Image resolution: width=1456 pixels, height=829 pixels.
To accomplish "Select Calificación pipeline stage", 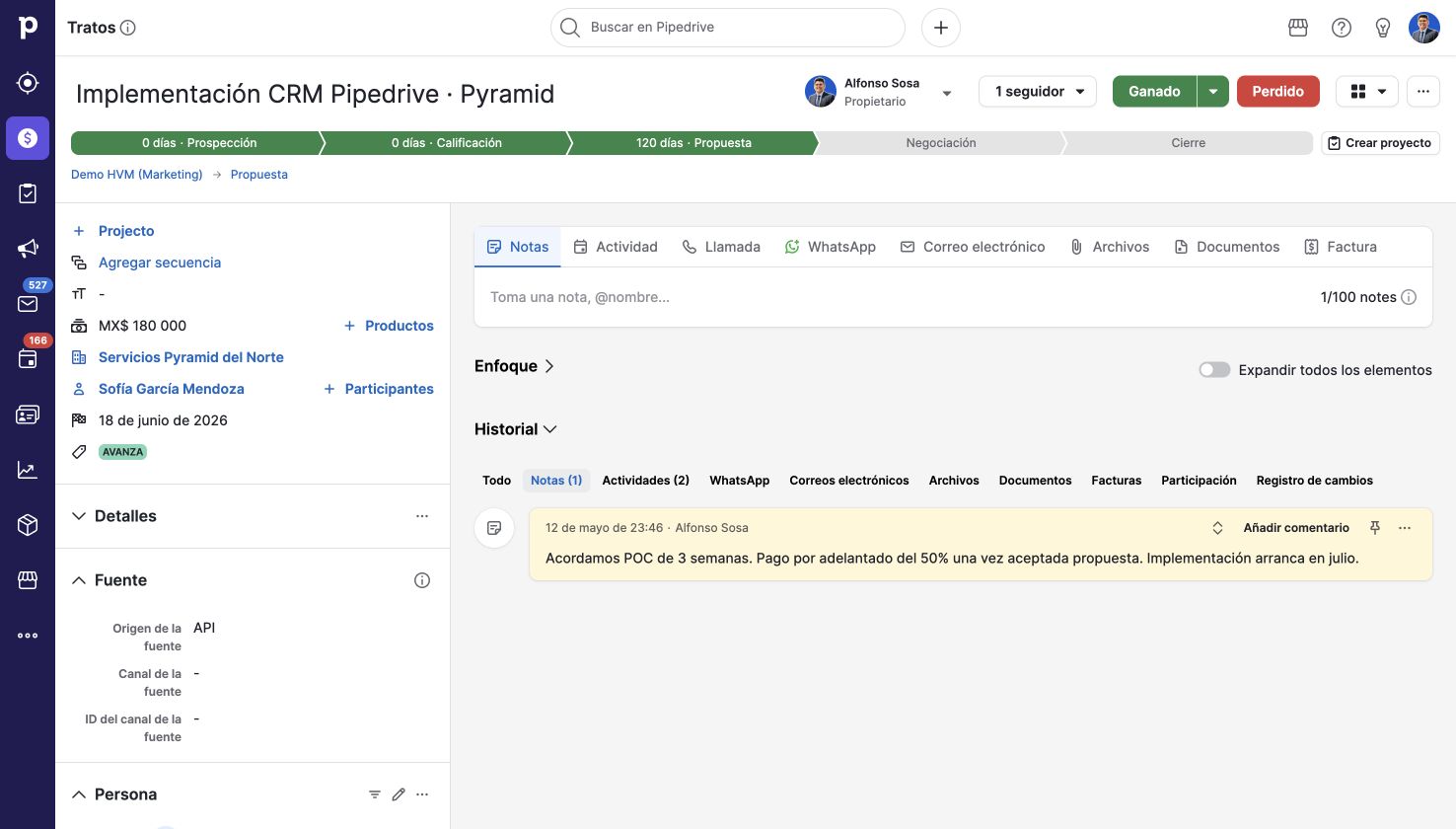I will (446, 143).
